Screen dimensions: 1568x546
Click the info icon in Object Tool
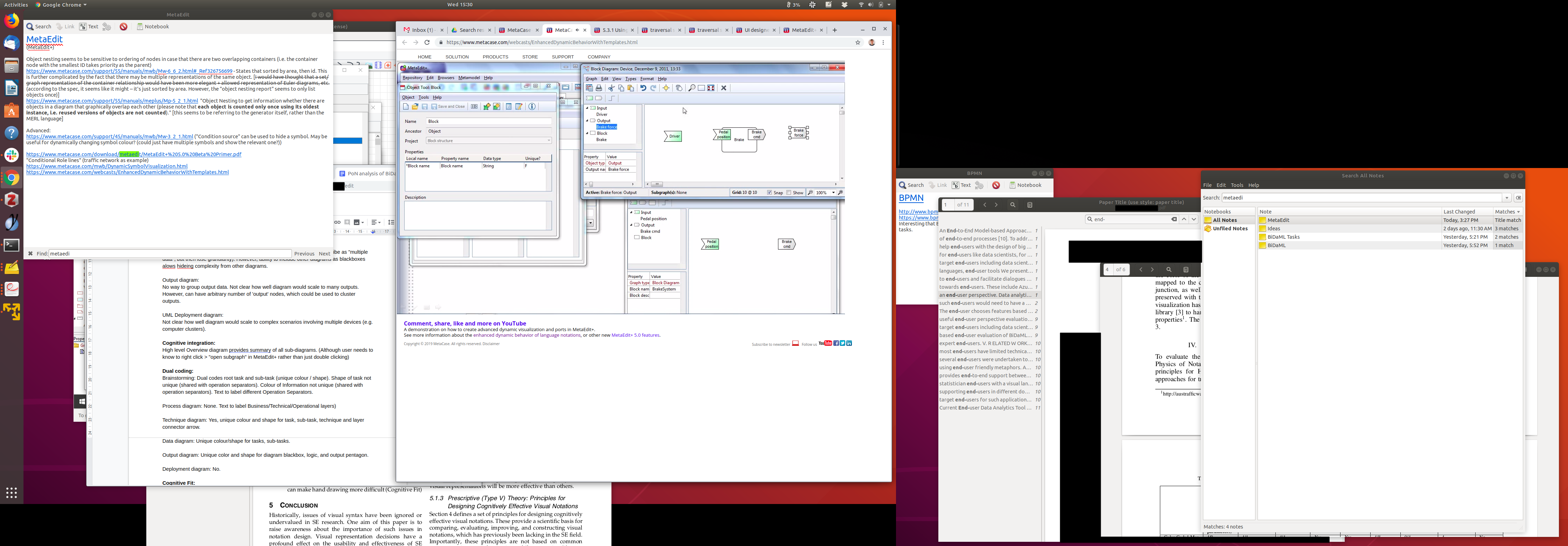pos(532,106)
